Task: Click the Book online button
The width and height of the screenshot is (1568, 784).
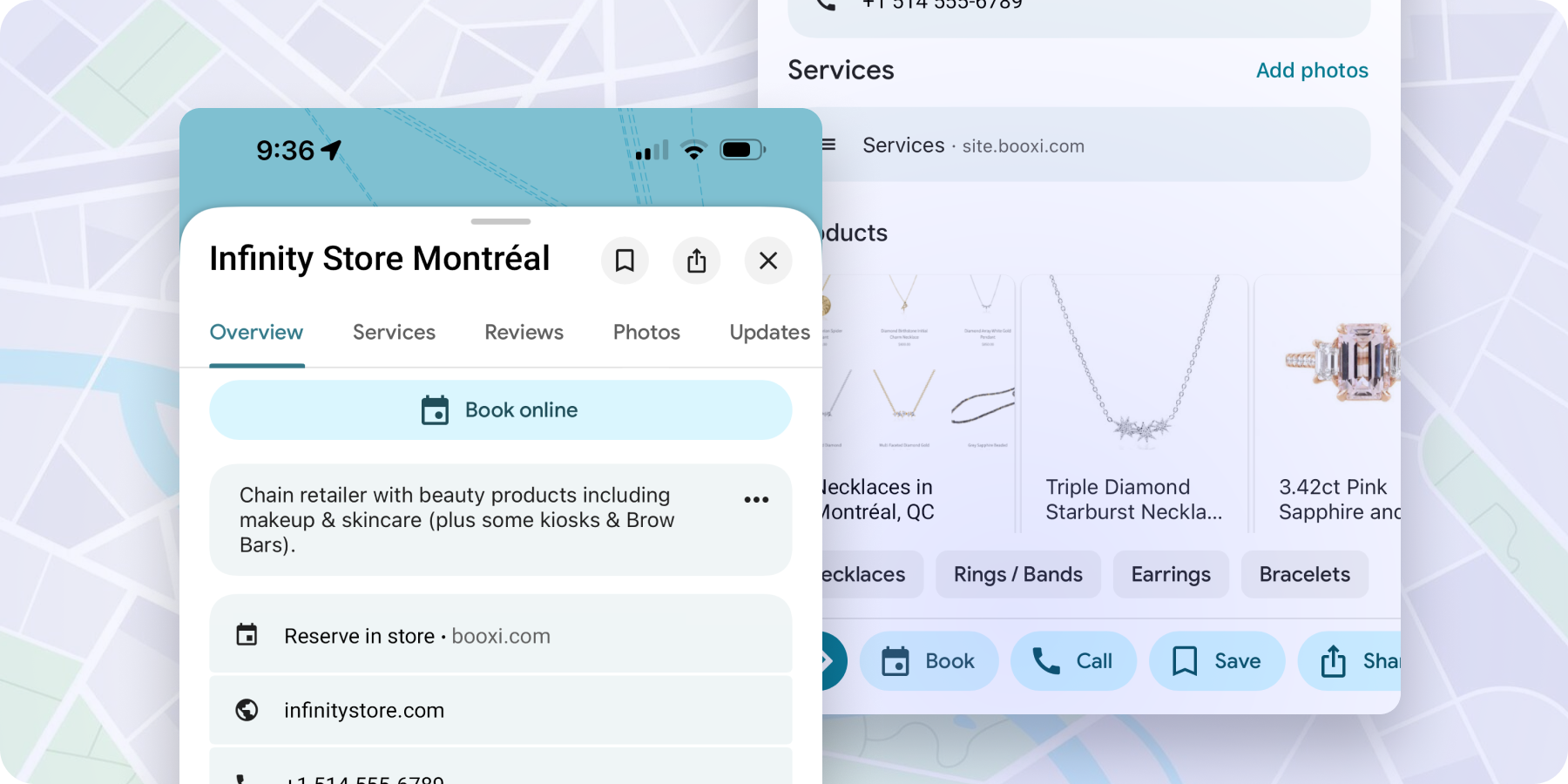Action: tap(501, 410)
